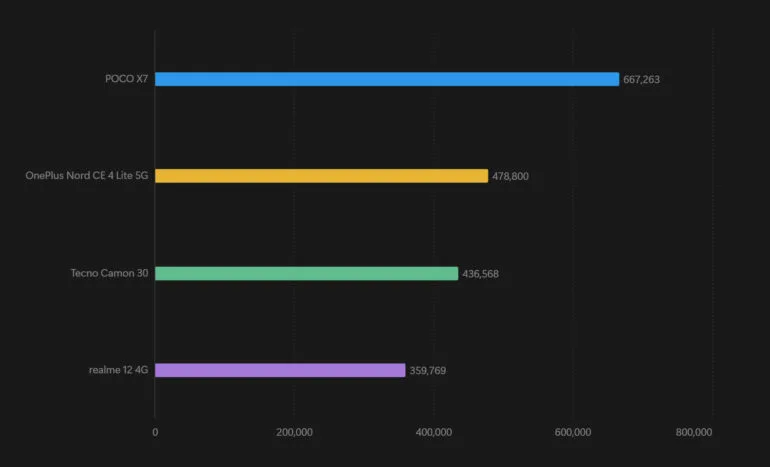Image resolution: width=770 pixels, height=467 pixels.
Task: Click the value 478,800
Action: [x=510, y=176]
